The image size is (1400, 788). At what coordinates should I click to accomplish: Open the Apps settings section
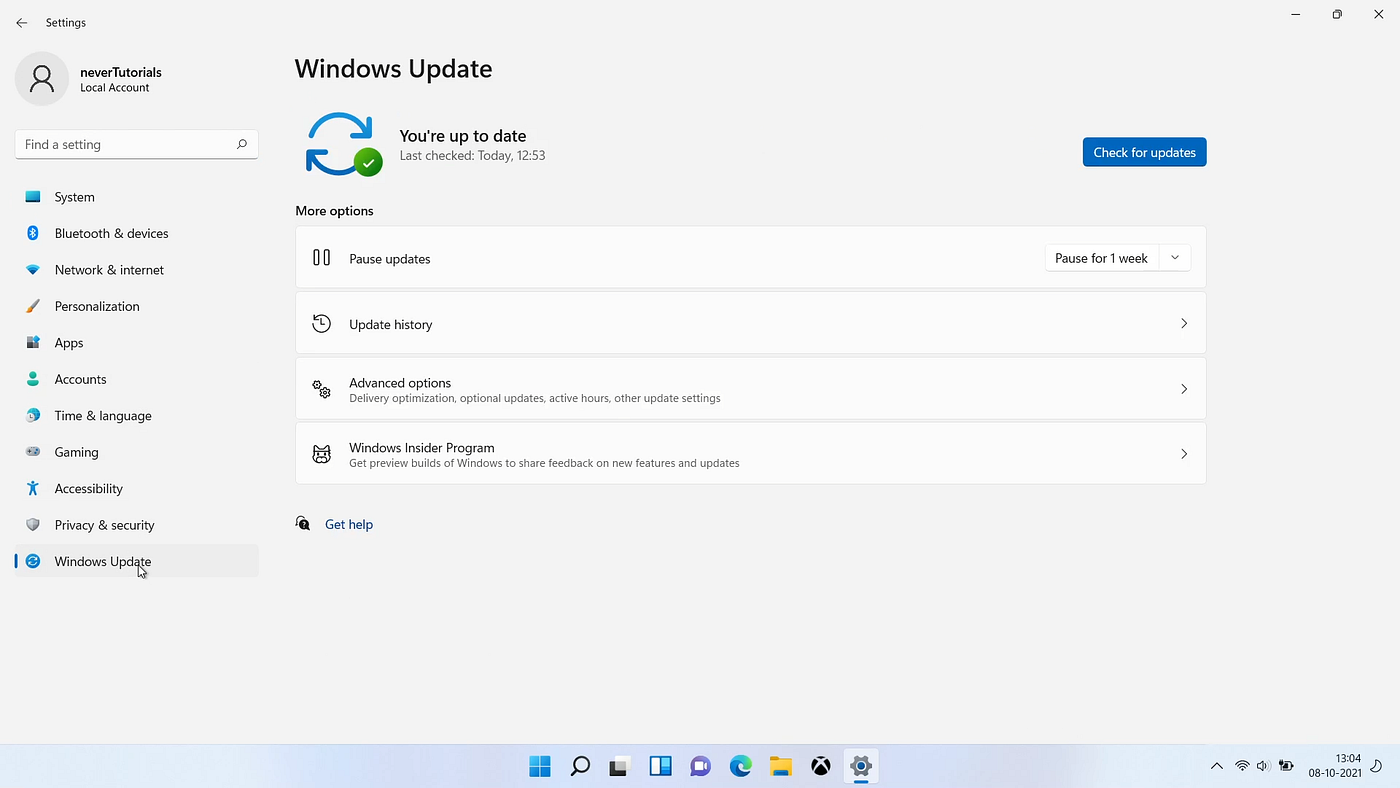tap(68, 342)
